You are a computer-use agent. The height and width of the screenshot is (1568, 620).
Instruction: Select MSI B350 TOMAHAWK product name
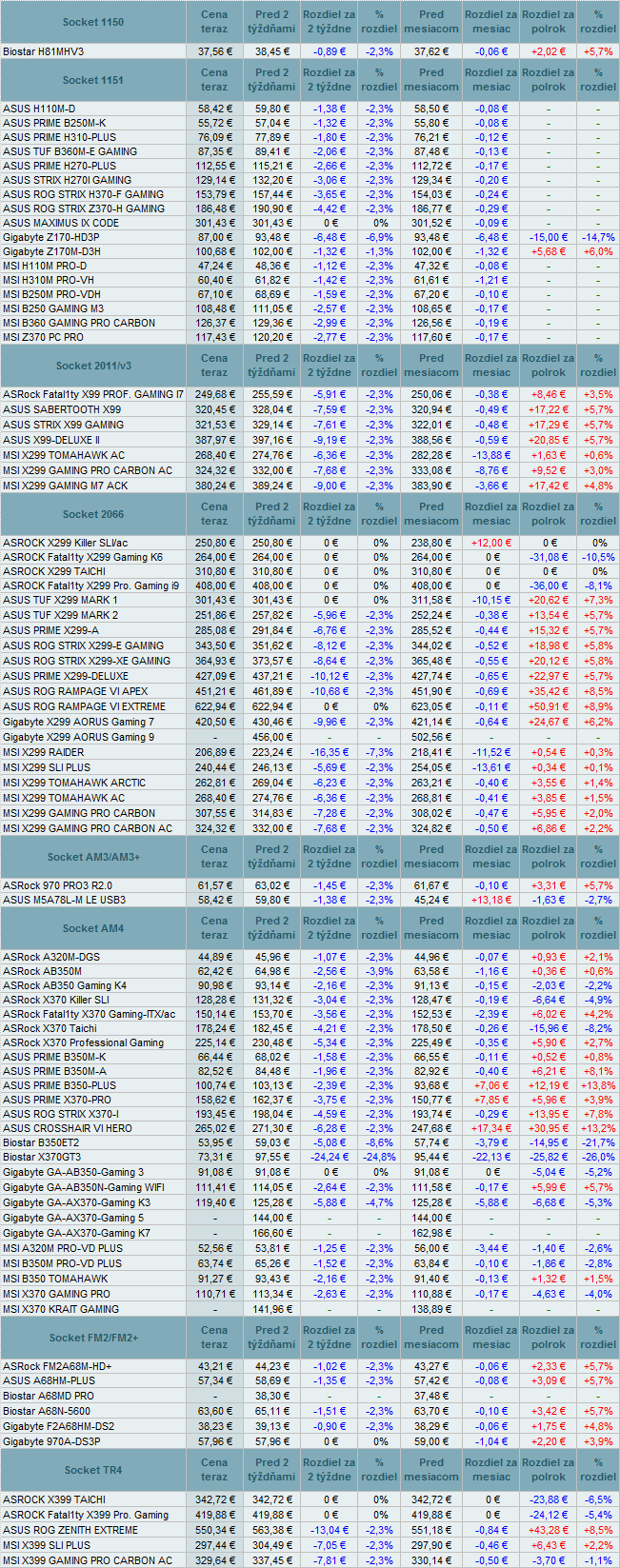click(x=55, y=1279)
